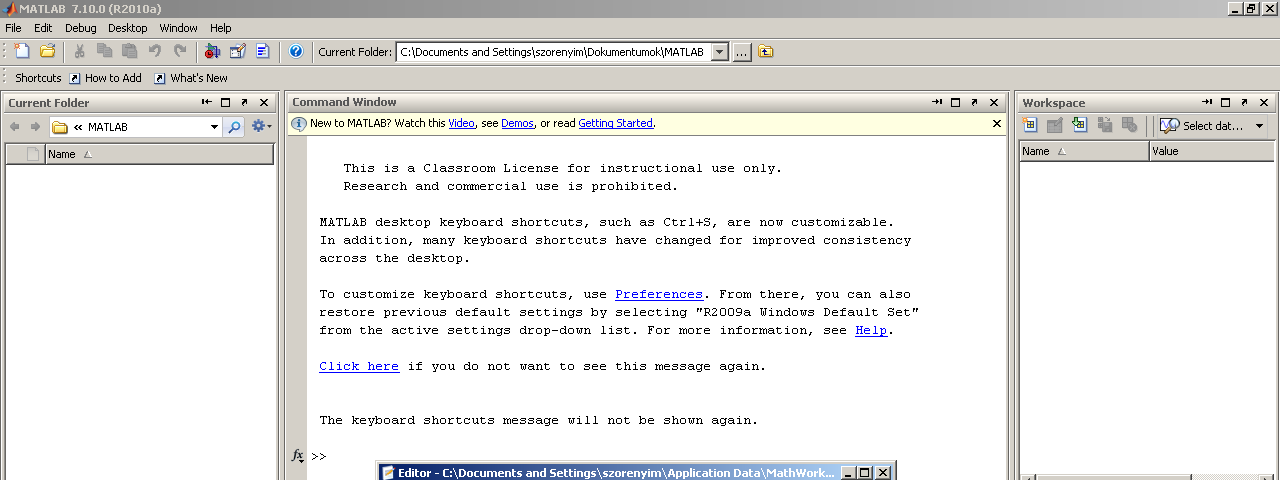Go forward in Current Folder panel

click(x=35, y=127)
